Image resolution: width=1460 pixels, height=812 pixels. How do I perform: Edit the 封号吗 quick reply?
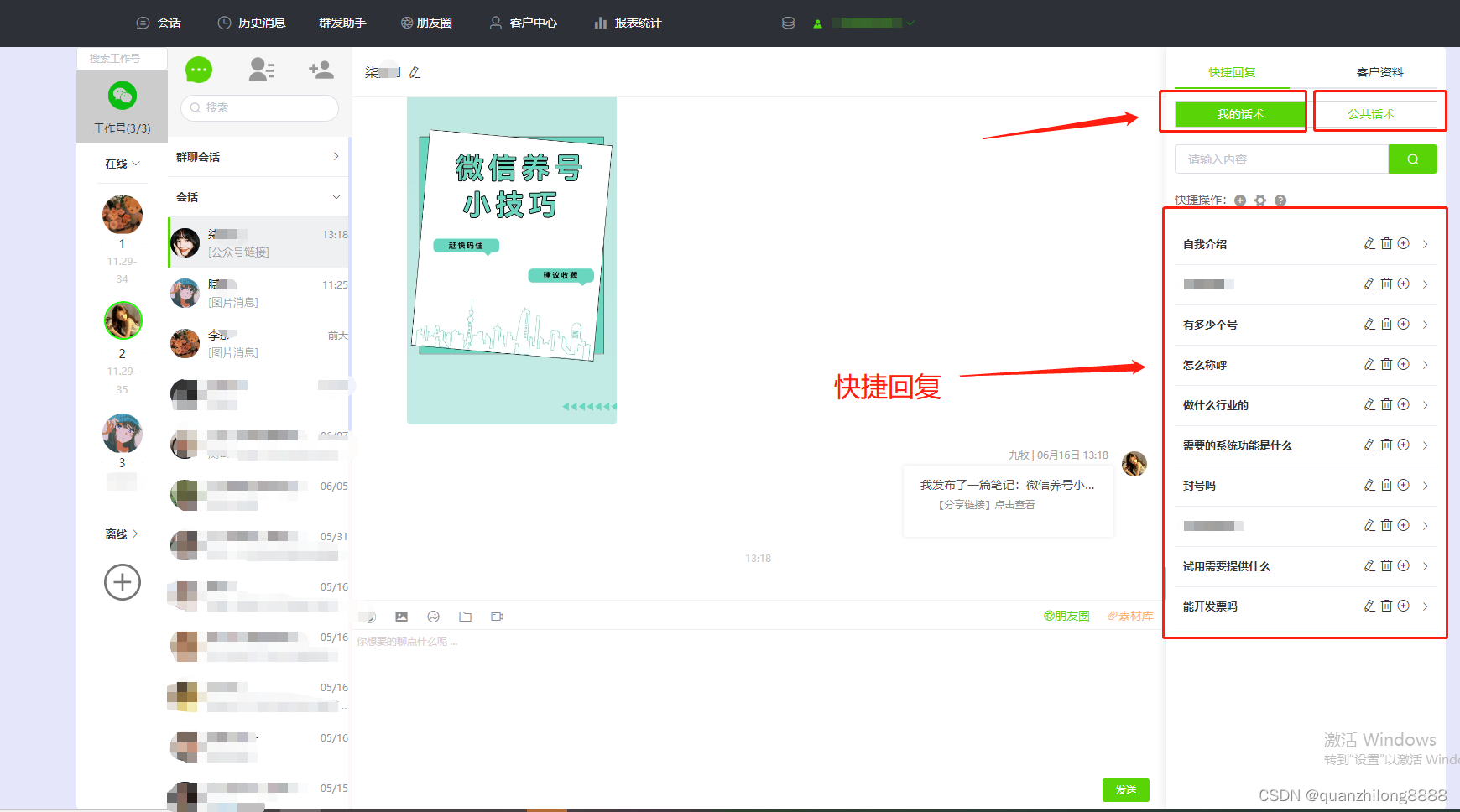[x=1369, y=485]
